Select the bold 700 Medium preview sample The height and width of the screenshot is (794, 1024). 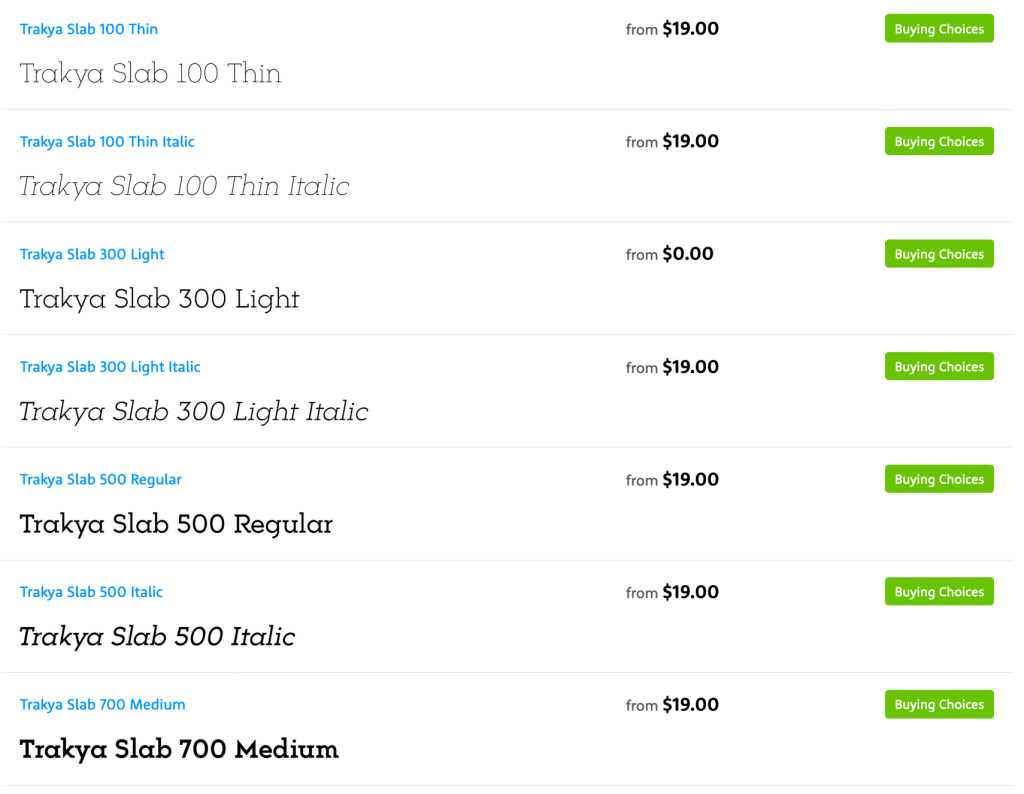point(179,750)
